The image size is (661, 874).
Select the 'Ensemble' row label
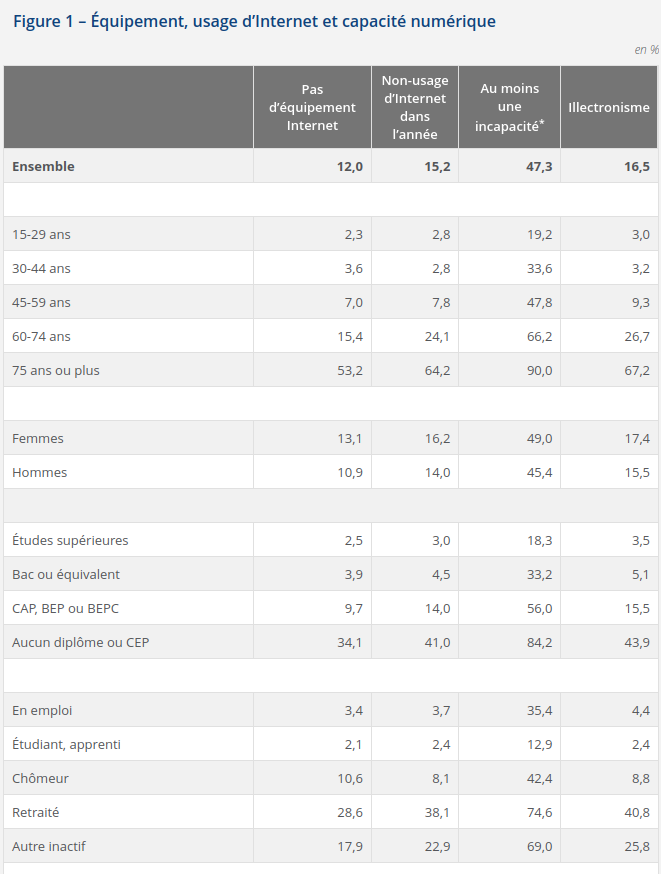tap(43, 166)
